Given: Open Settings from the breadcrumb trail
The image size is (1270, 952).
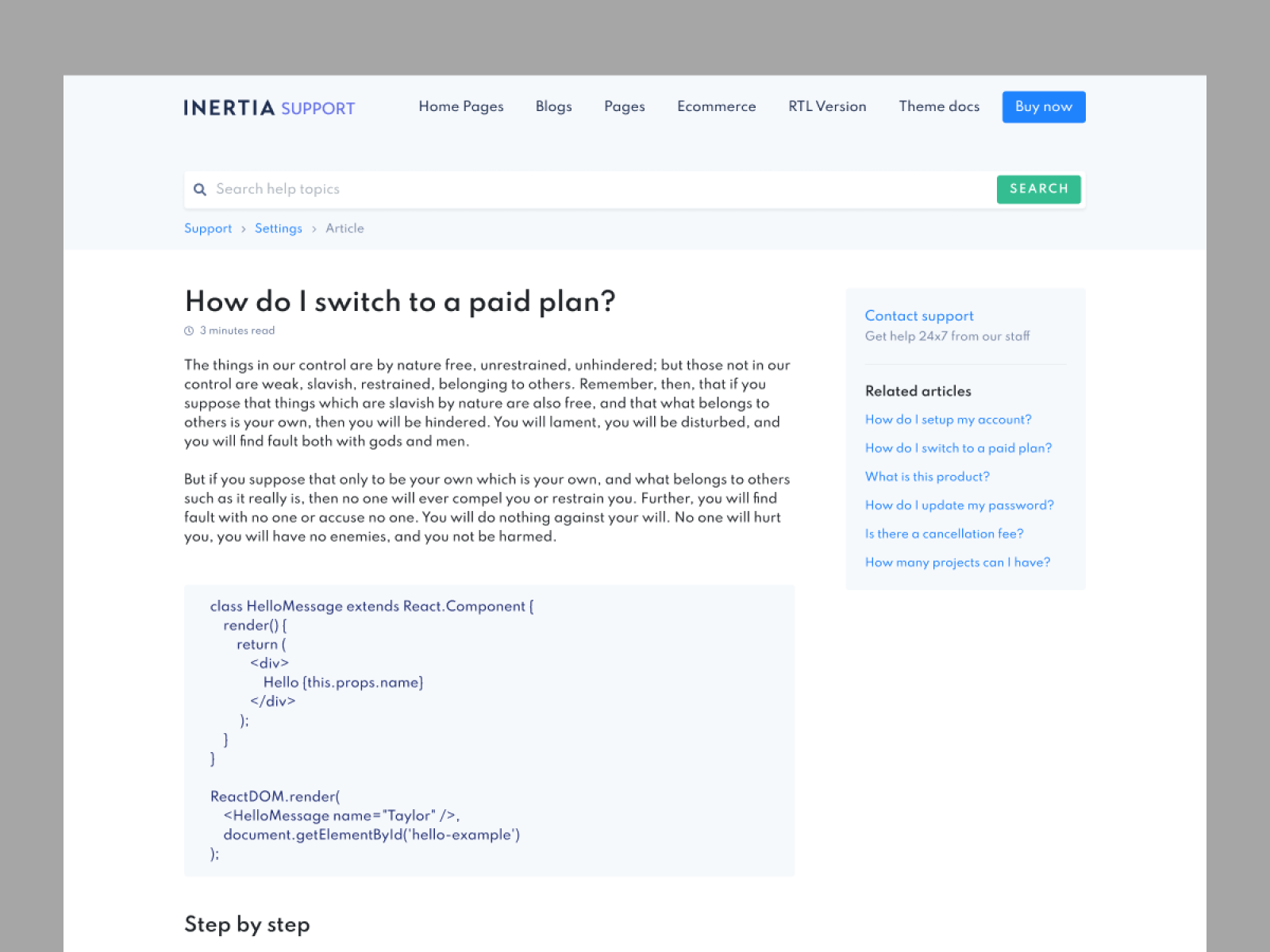Looking at the screenshot, I should [278, 228].
